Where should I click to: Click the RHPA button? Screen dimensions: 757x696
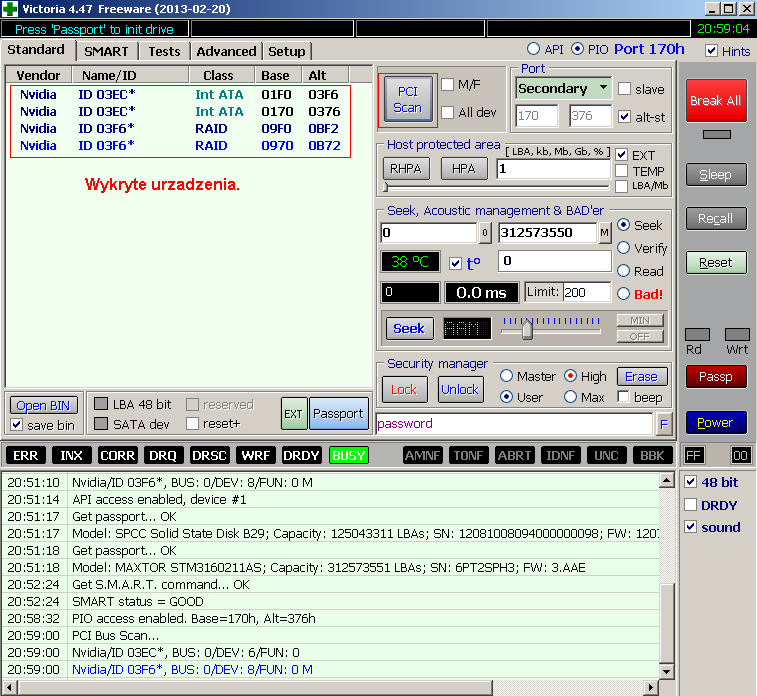tap(406, 169)
